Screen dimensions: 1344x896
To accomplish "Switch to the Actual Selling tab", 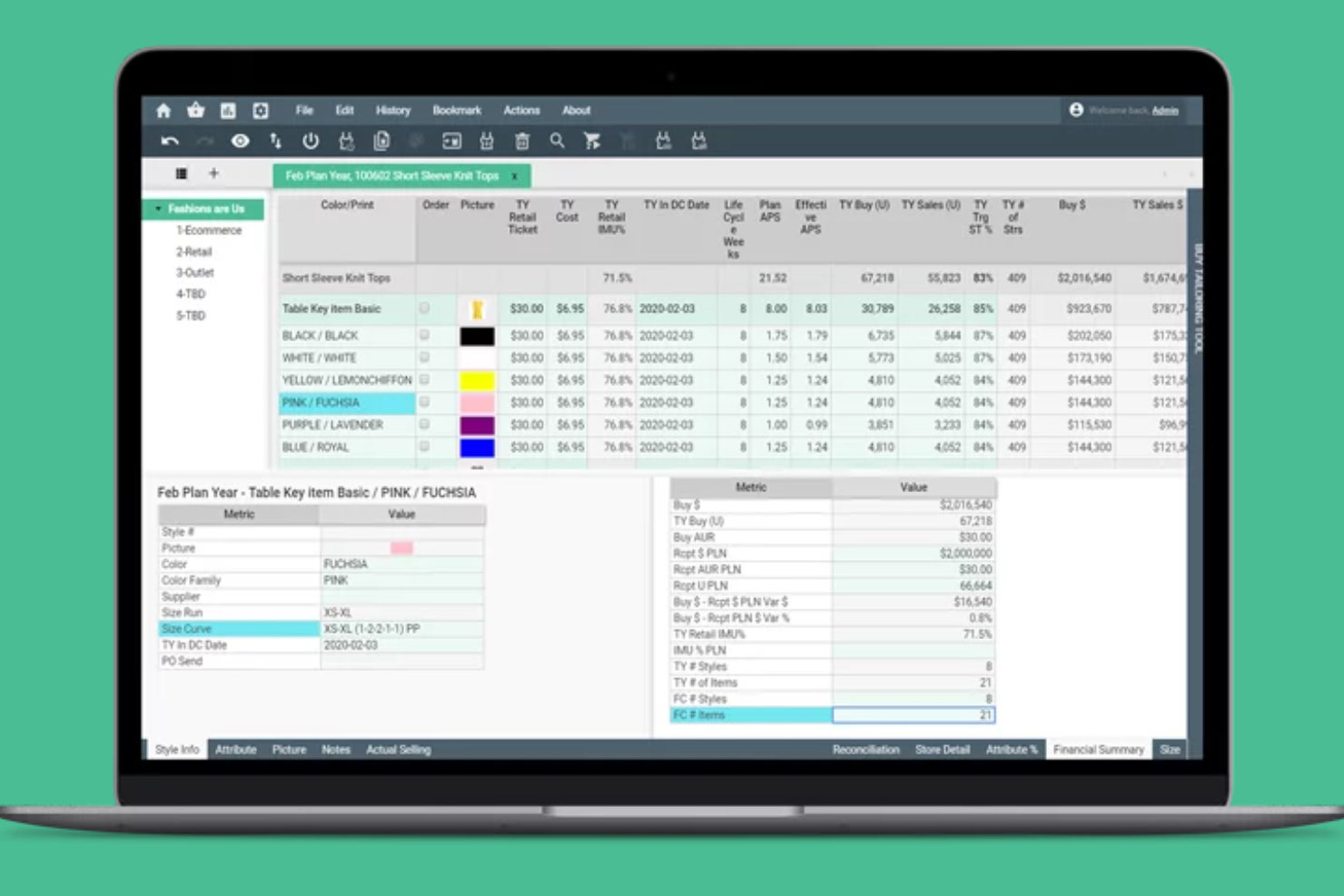I will [398, 750].
